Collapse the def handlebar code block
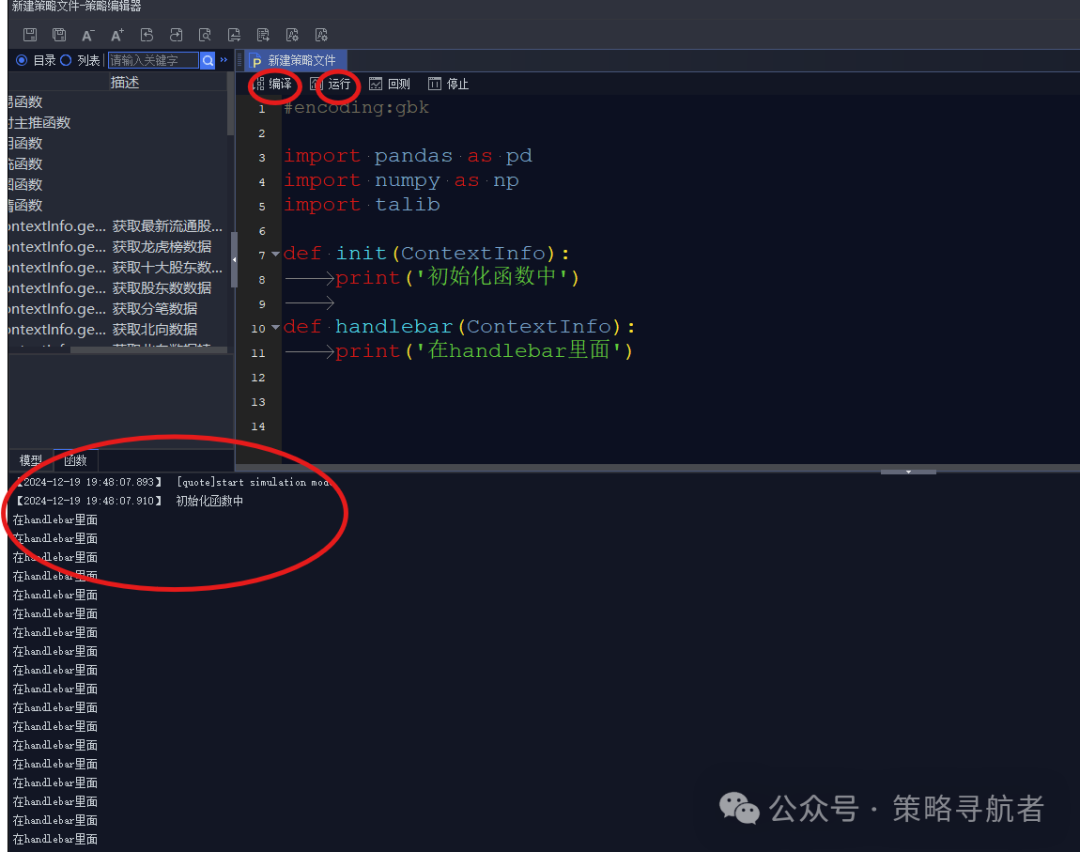 (x=276, y=327)
